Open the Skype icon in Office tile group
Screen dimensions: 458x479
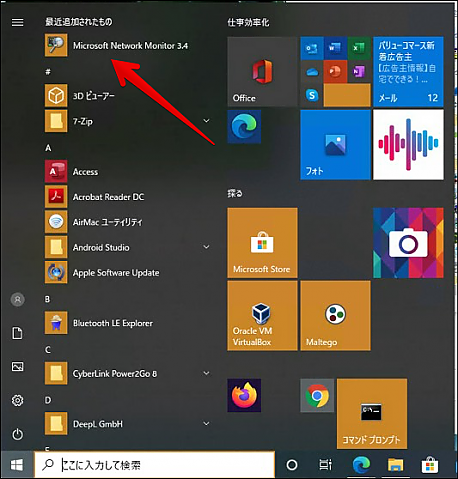tap(312, 95)
